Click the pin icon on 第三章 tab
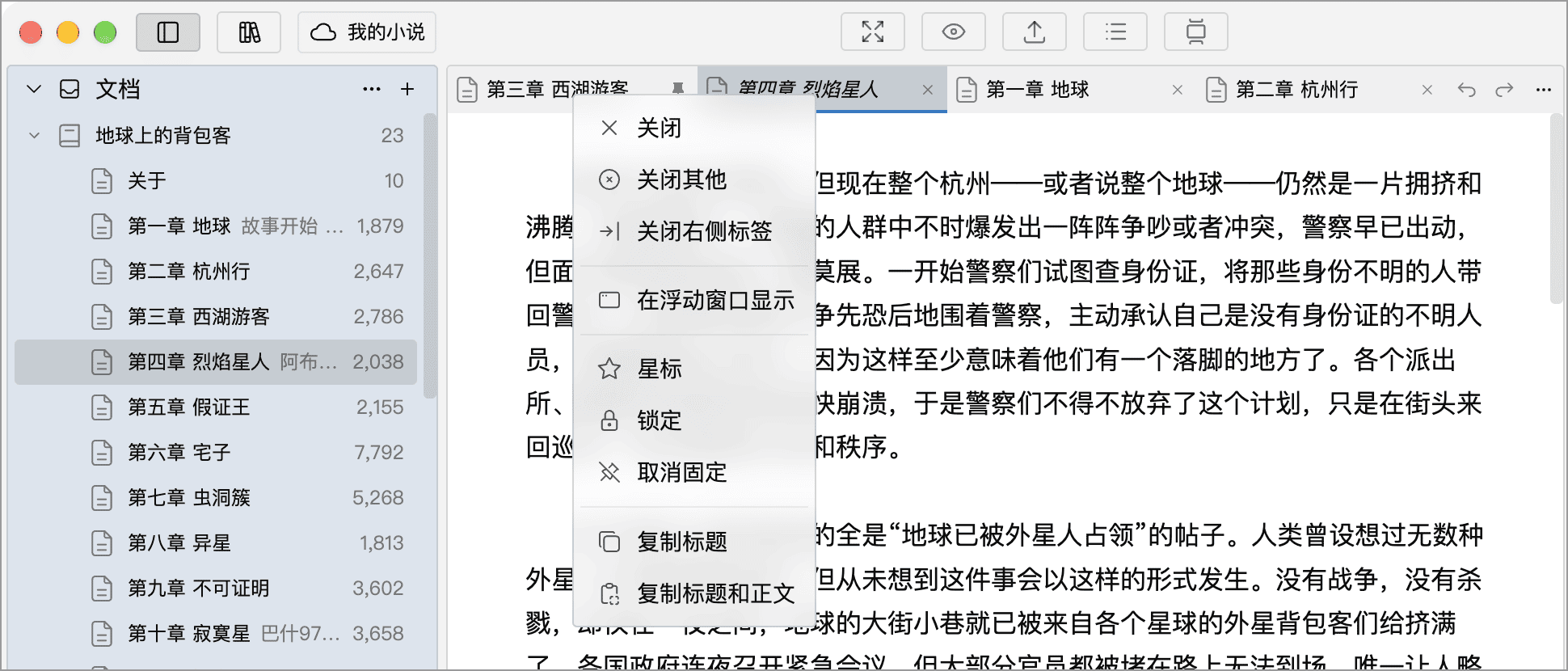Screen dimensions: 1568x671 (x=678, y=88)
